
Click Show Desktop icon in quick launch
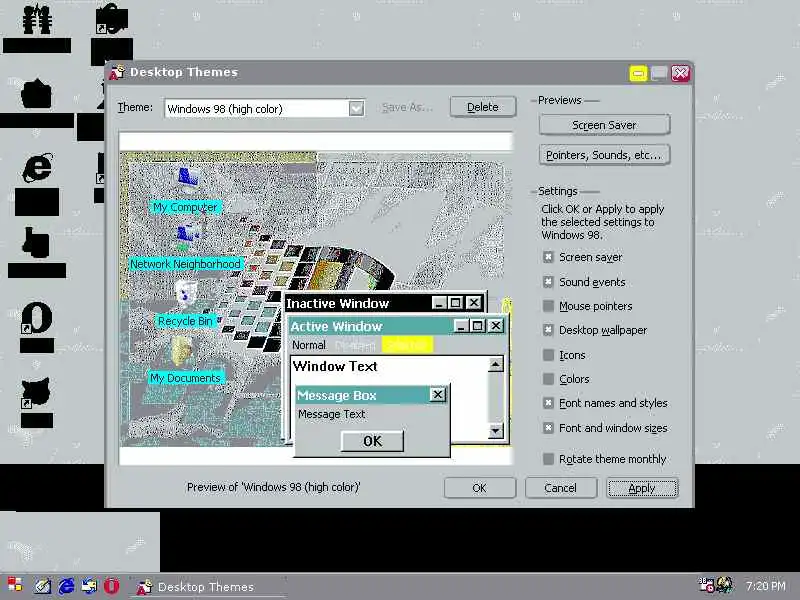point(42,586)
